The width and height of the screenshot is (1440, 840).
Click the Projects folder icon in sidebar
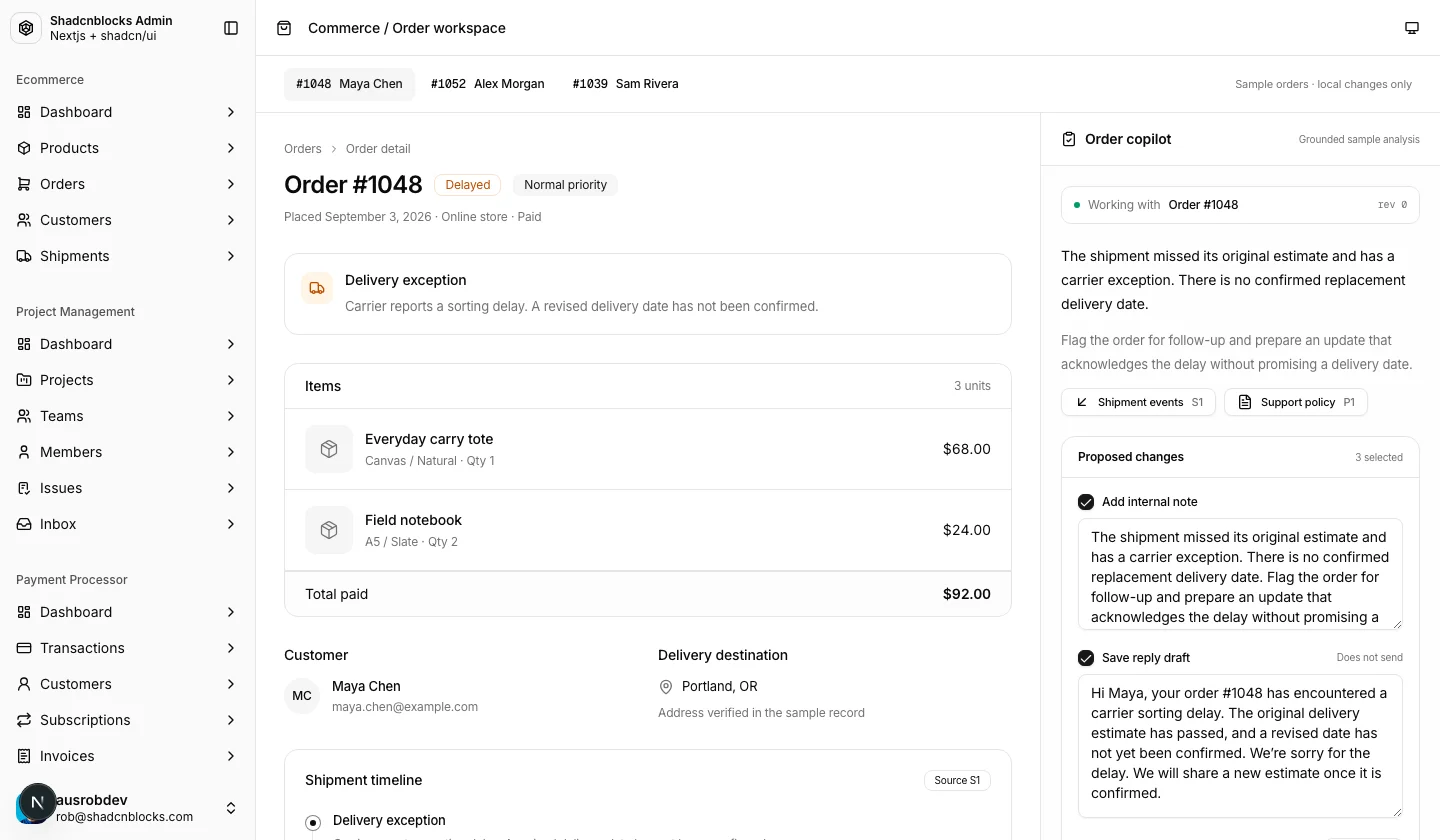pyautogui.click(x=24, y=380)
